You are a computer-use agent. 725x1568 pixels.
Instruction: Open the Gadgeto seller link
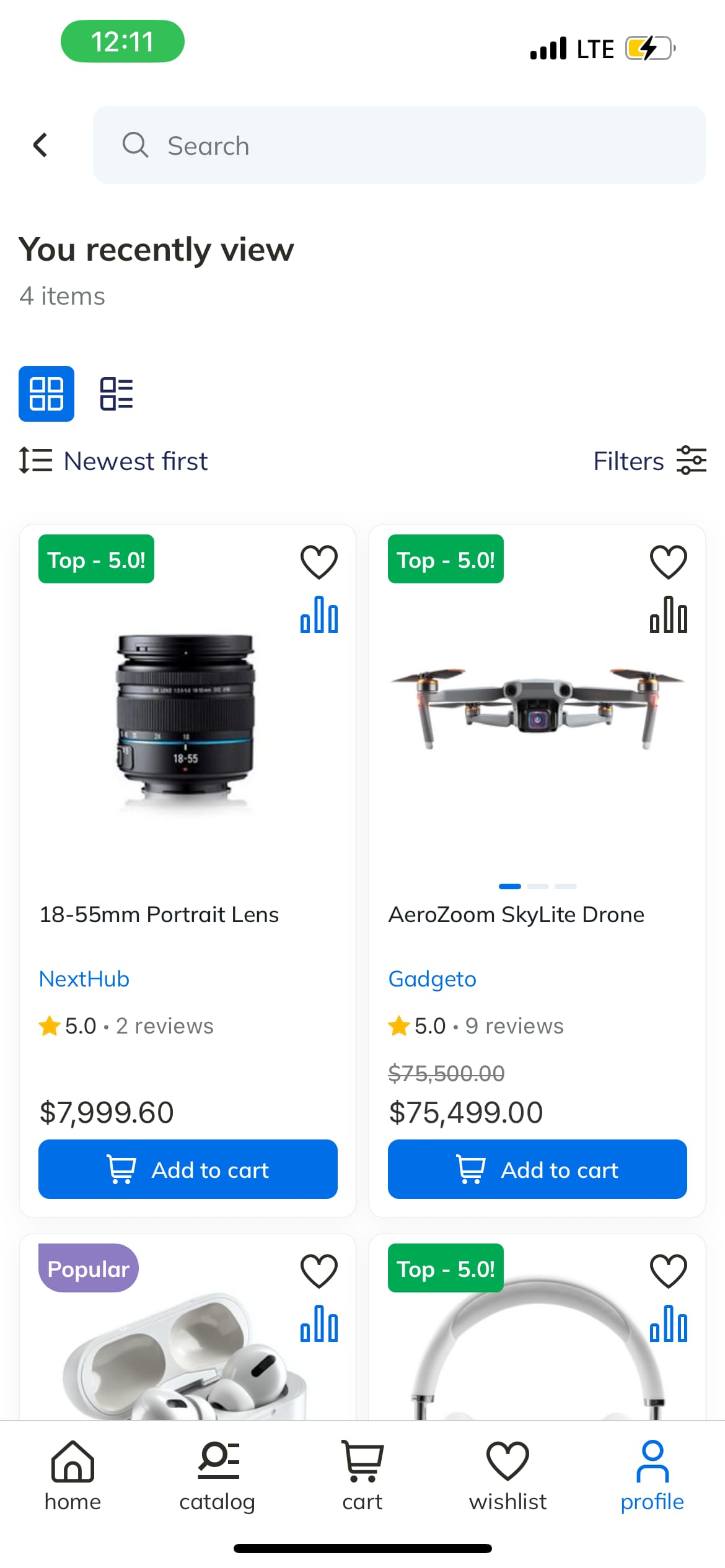(432, 979)
